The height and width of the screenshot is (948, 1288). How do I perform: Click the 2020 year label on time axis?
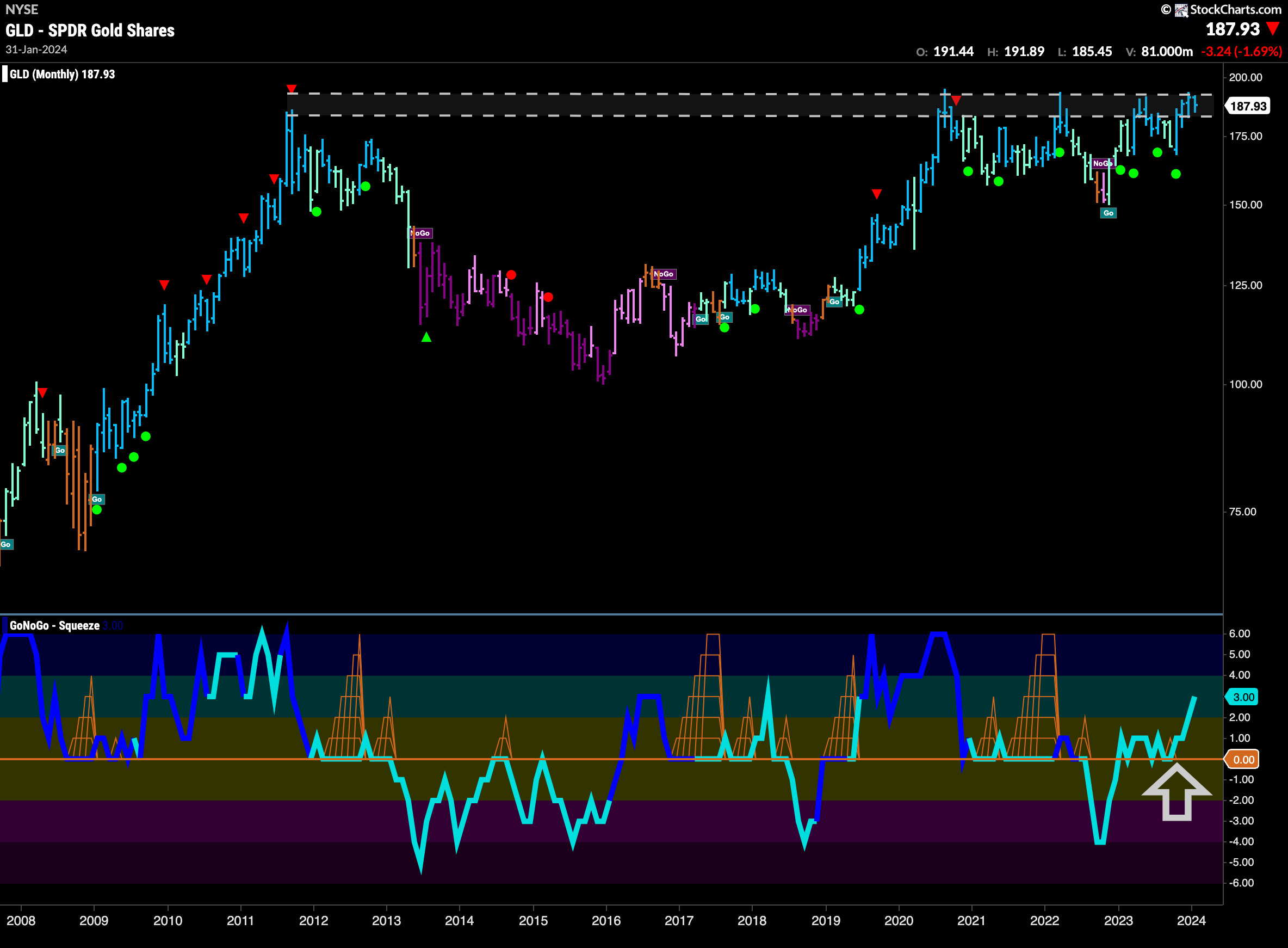pos(899,921)
